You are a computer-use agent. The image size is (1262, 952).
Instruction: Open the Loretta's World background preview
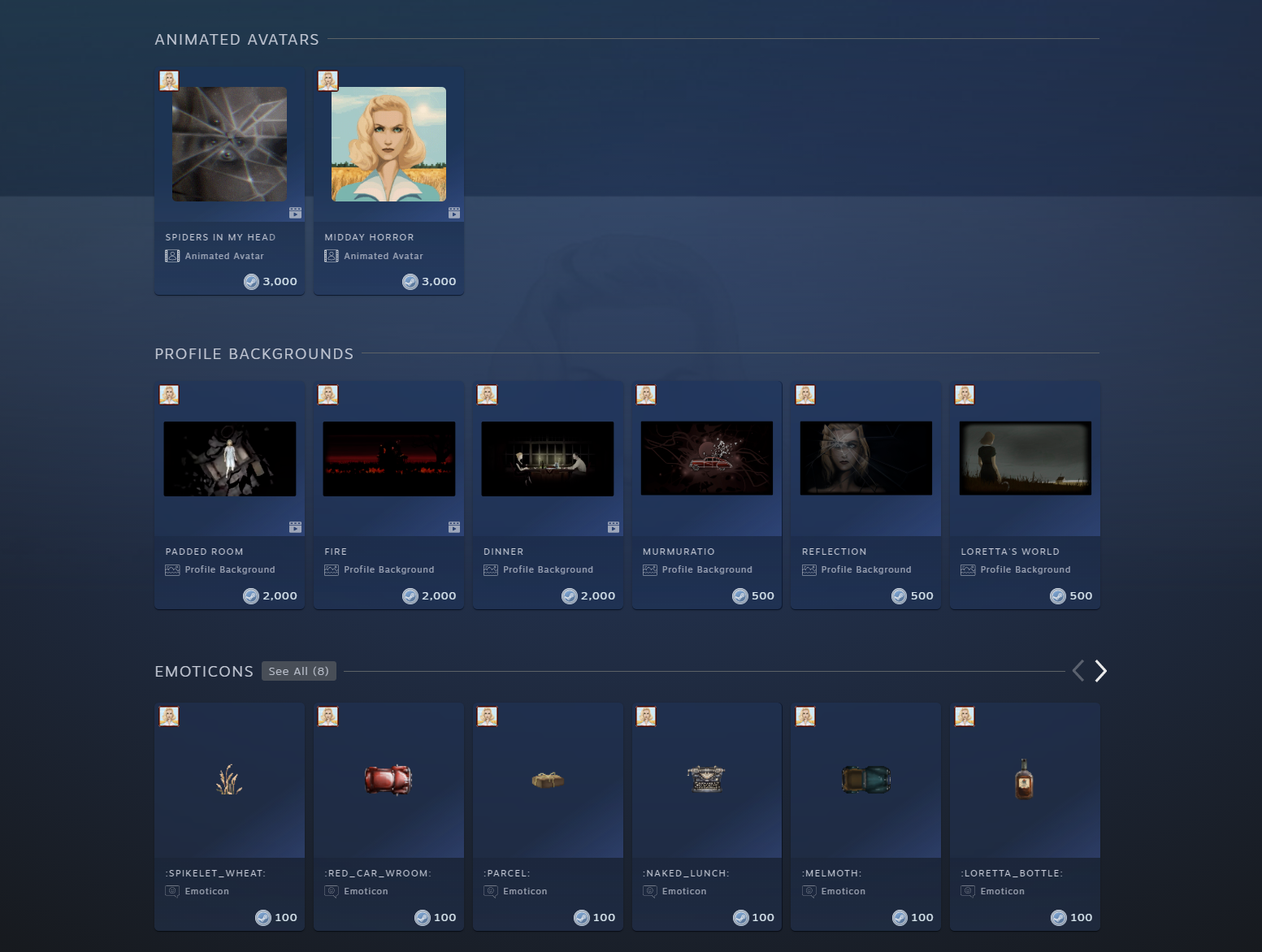tap(1026, 458)
